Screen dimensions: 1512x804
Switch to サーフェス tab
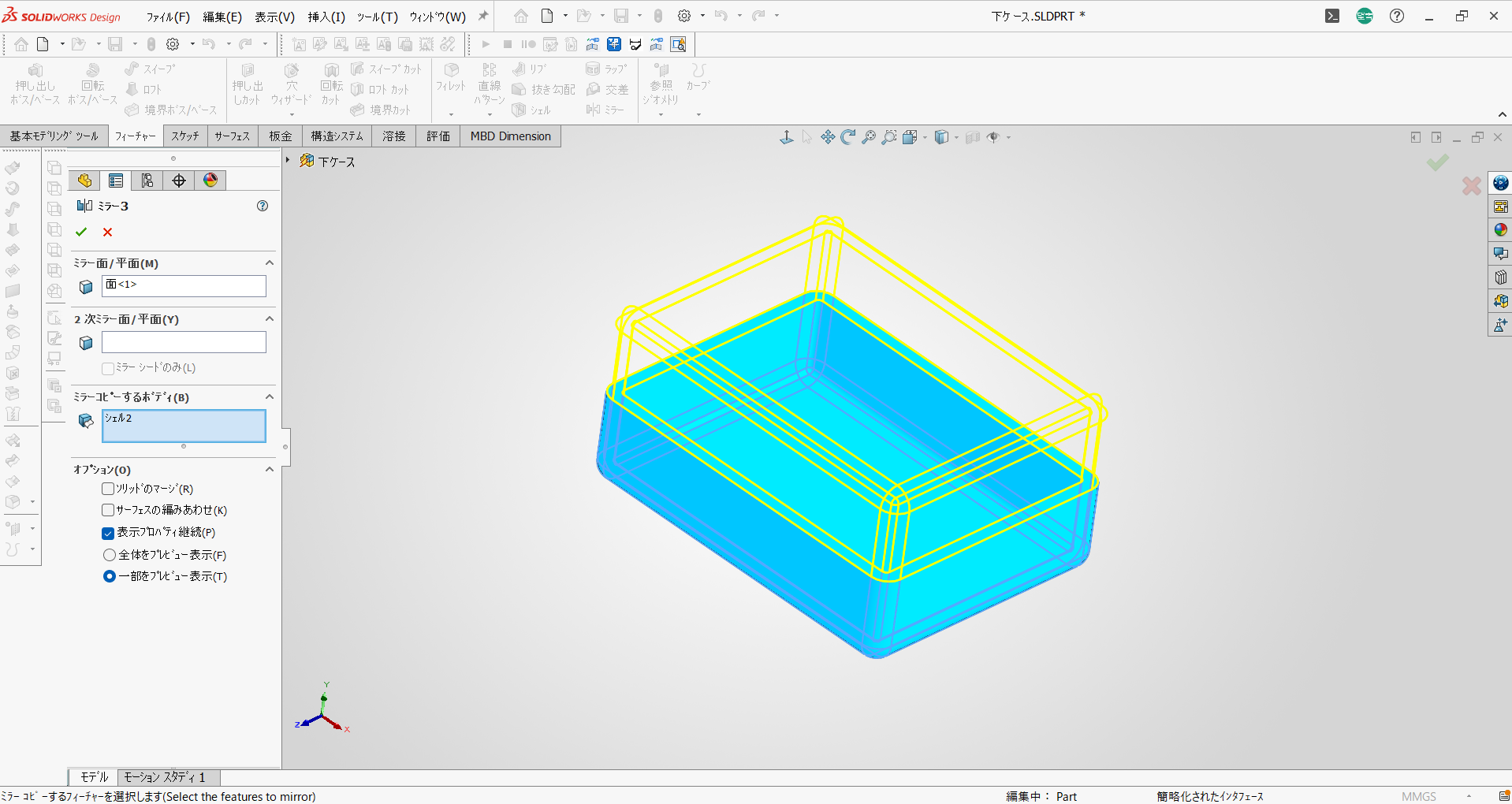click(x=233, y=136)
